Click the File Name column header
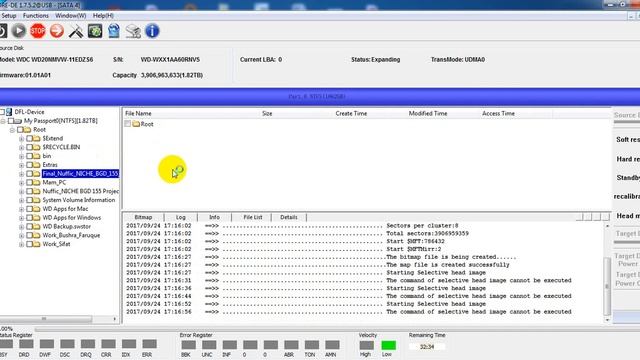The height and width of the screenshot is (360, 640). click(x=138, y=113)
